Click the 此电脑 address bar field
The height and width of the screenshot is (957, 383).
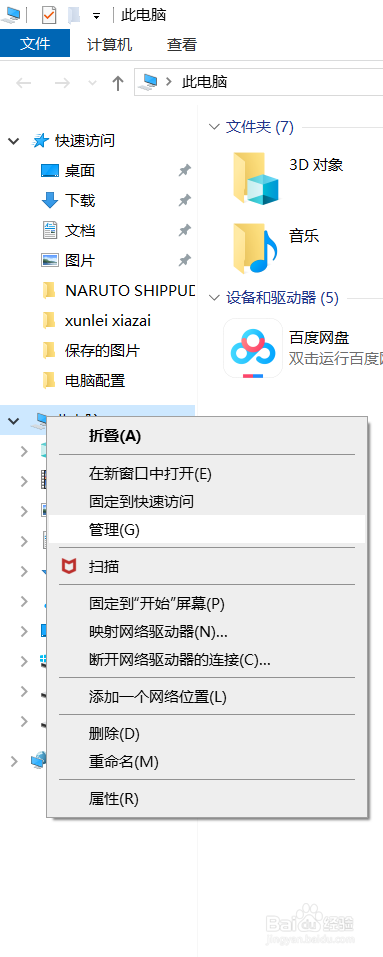click(259, 82)
